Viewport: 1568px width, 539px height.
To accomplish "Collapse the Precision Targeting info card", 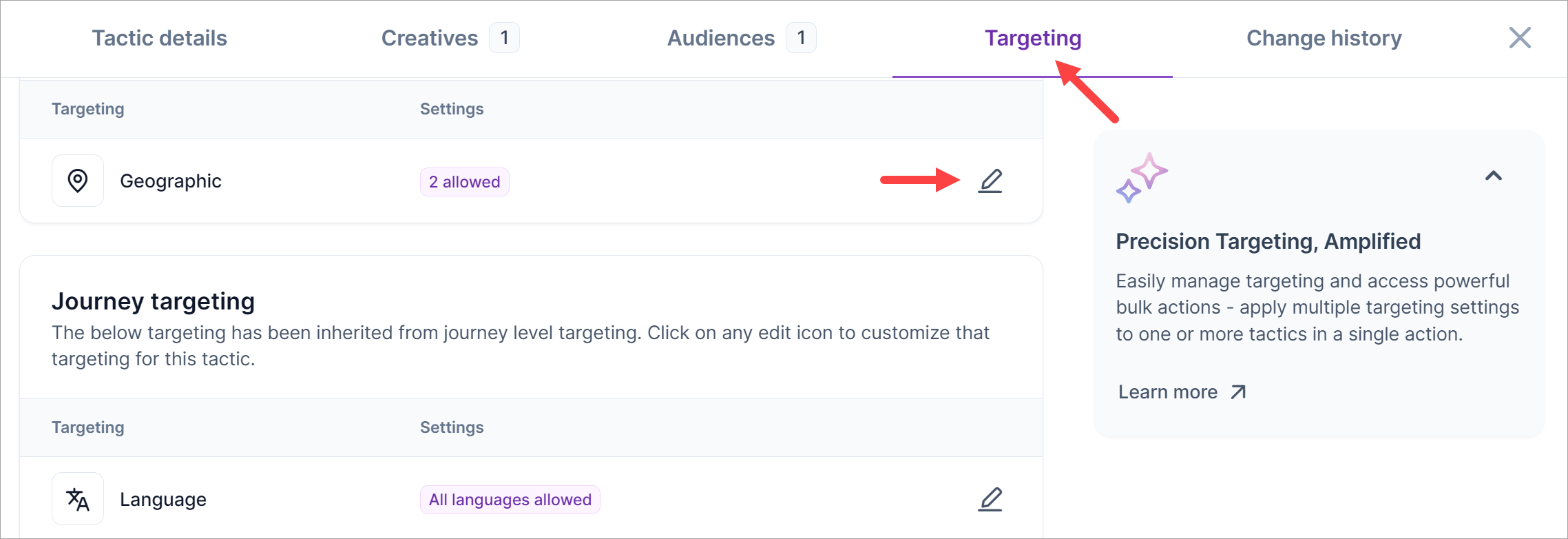I will [x=1493, y=176].
